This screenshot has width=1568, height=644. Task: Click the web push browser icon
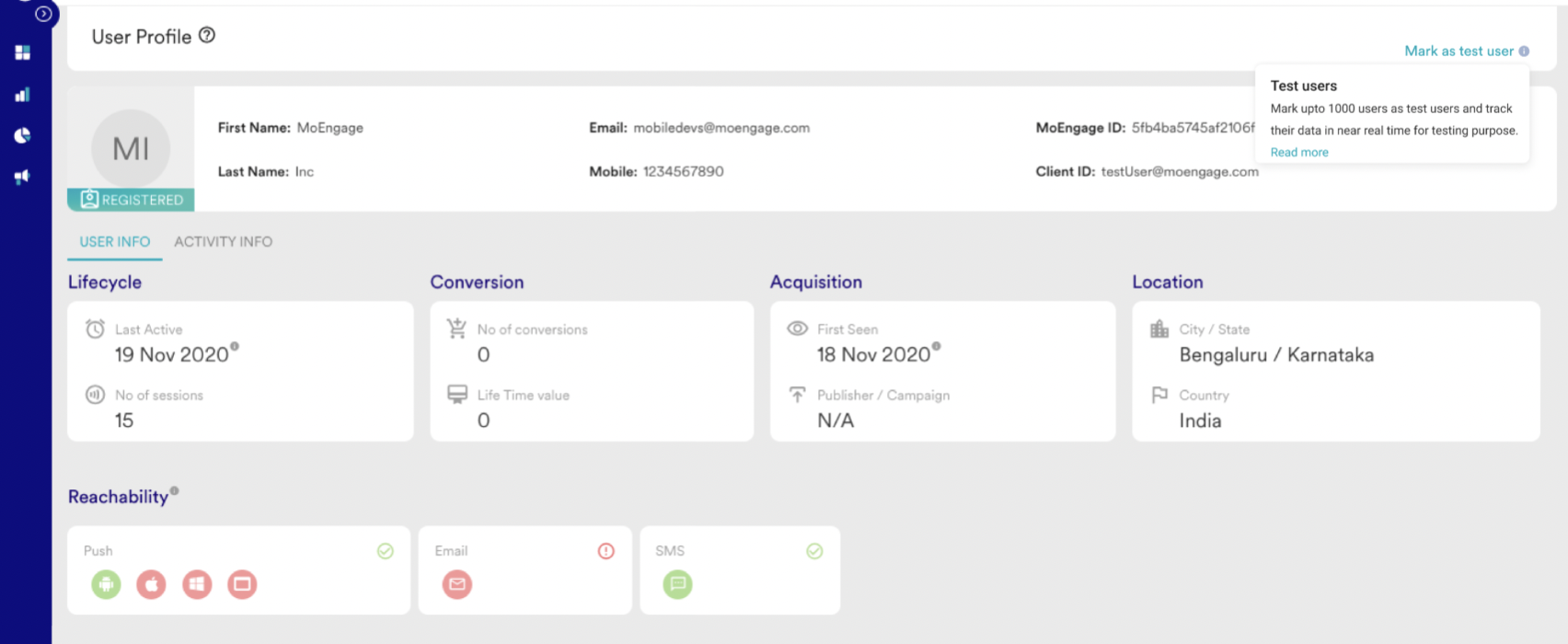click(x=242, y=584)
